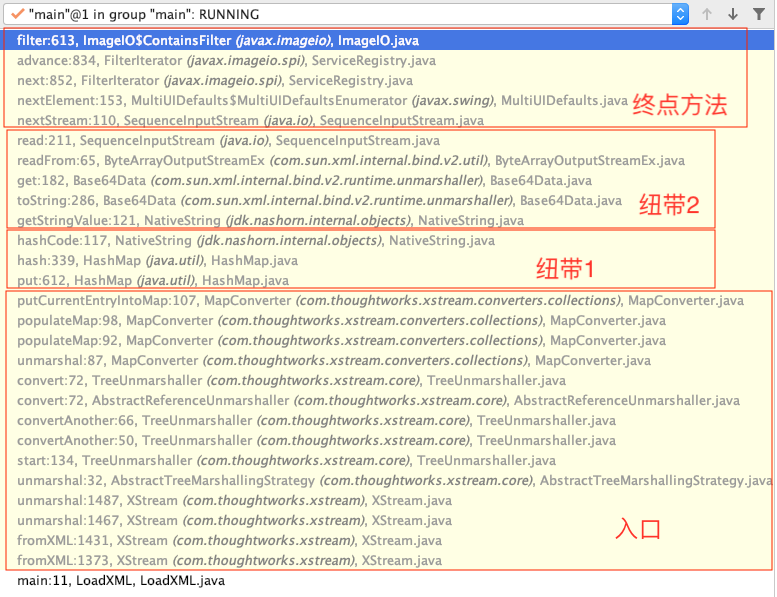The height and width of the screenshot is (597, 777).
Task: Select frame getStringValue:121, NativeString
Action: (x=388, y=220)
